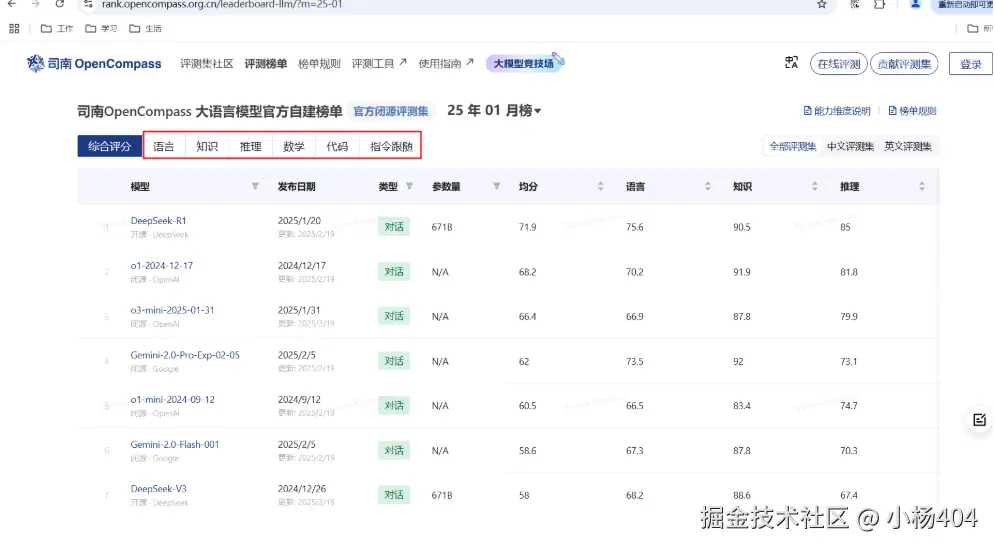This screenshot has width=995, height=549.
Task: Switch language with translate icon
Action: tap(791, 62)
